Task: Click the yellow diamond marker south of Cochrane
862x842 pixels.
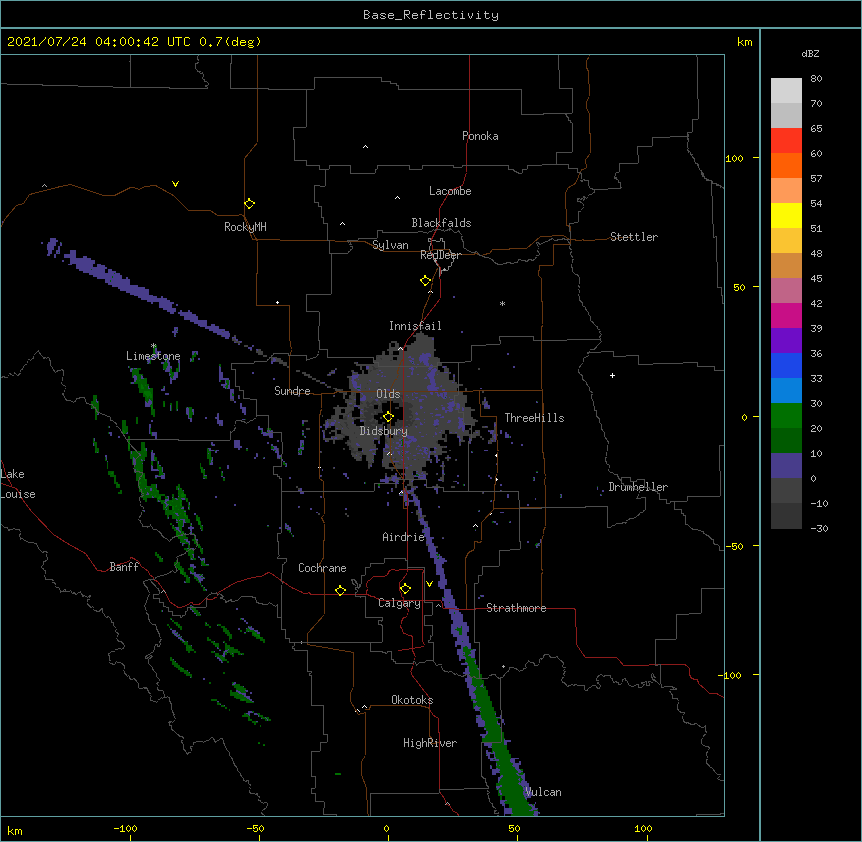Action: tap(340, 590)
